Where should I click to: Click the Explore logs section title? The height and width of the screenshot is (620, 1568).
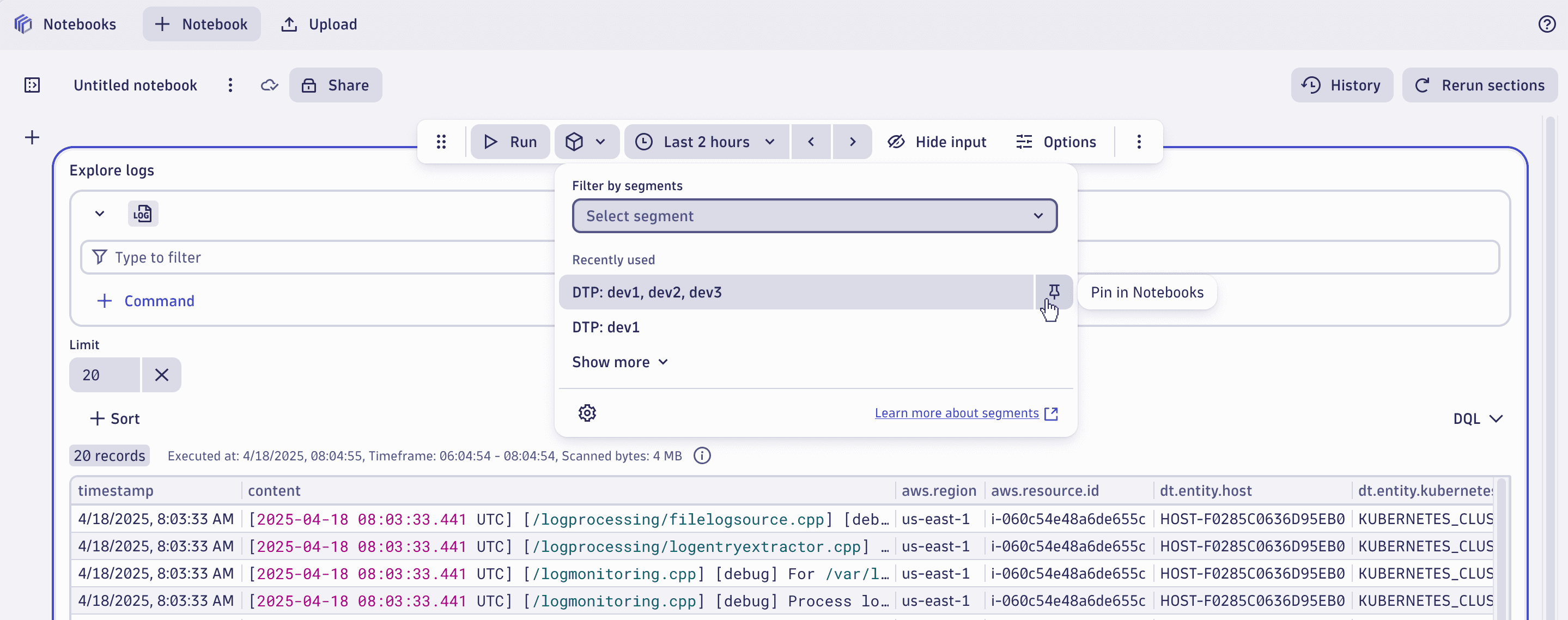(111, 171)
